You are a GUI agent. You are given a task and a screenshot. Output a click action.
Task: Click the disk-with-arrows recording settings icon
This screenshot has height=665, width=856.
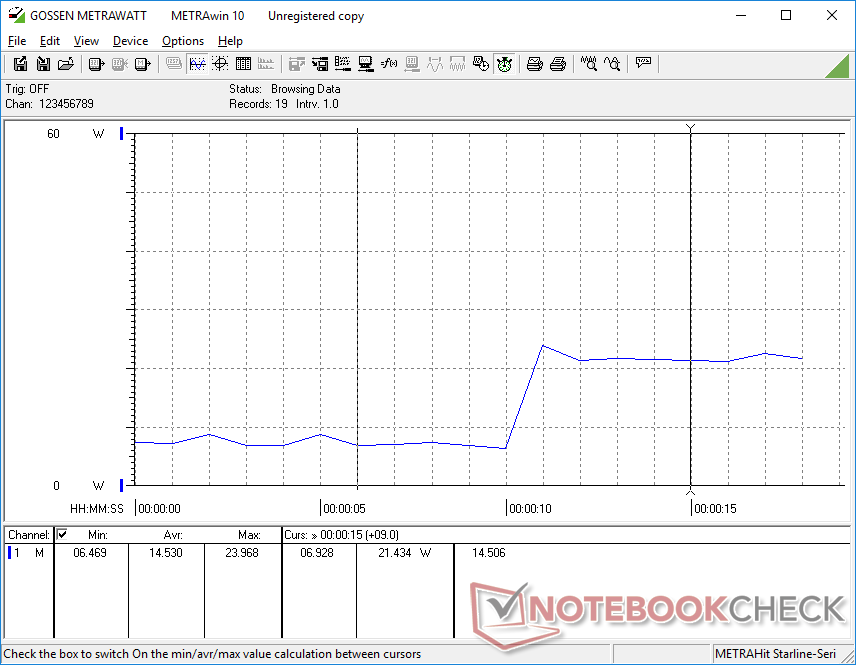click(x=319, y=64)
